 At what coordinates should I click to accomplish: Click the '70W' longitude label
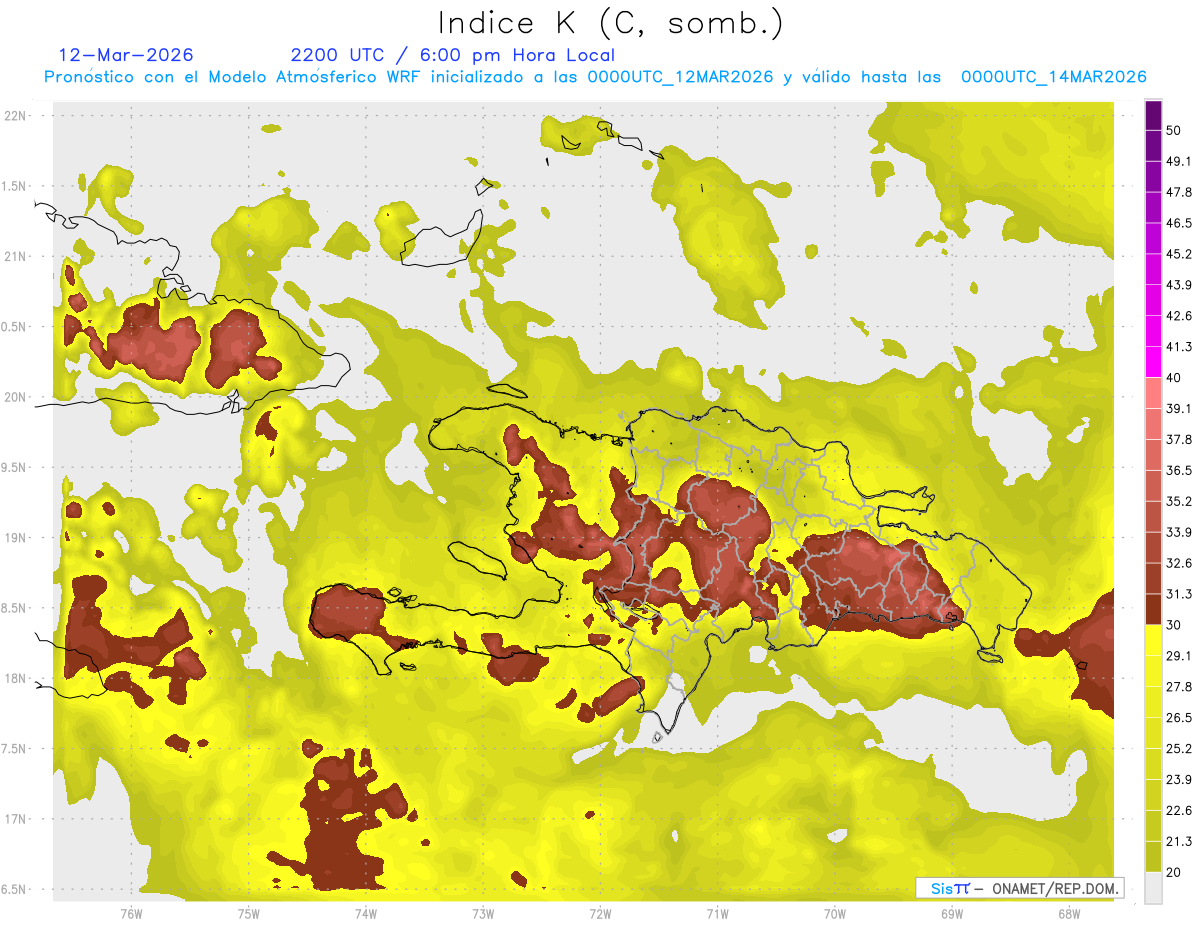point(835,913)
